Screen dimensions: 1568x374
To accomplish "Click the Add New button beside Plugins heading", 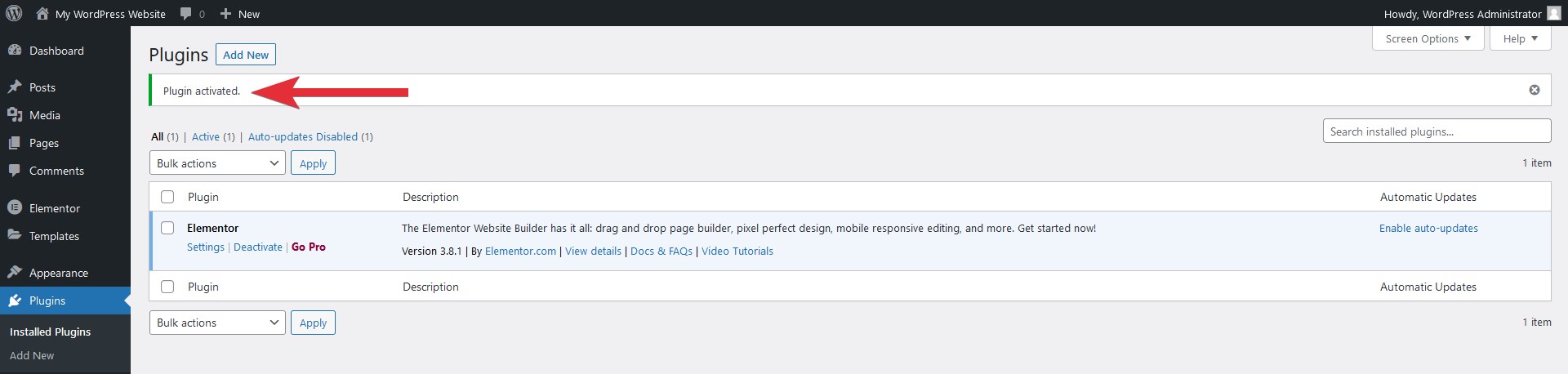I will point(246,55).
